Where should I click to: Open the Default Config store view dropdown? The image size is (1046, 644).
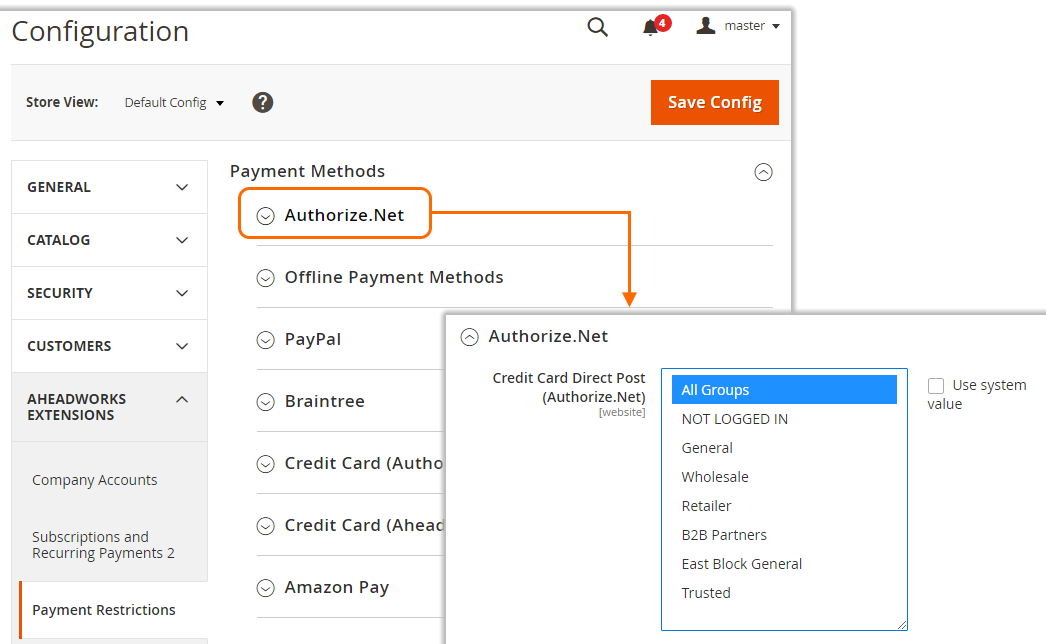[174, 103]
